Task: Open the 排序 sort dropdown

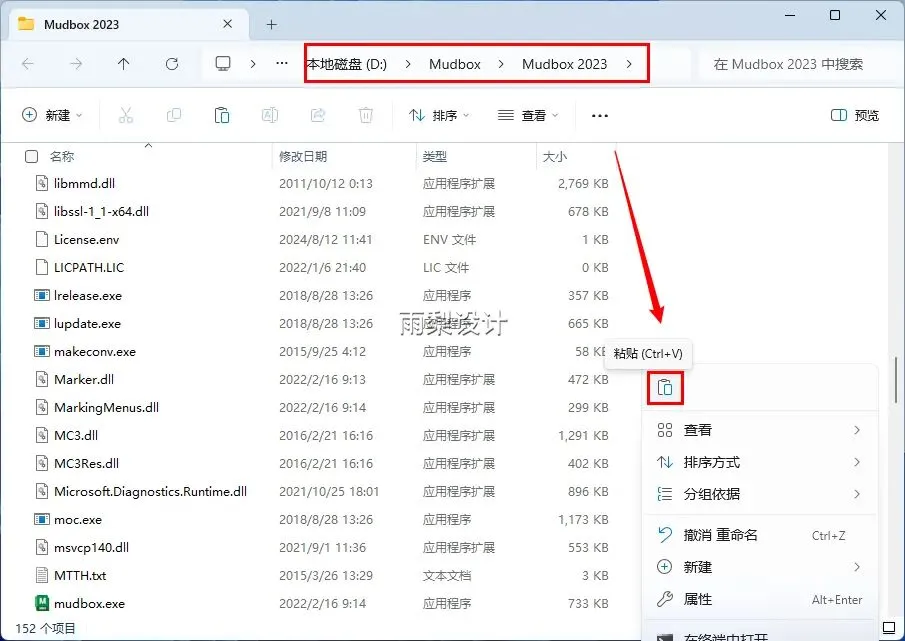Action: [439, 115]
